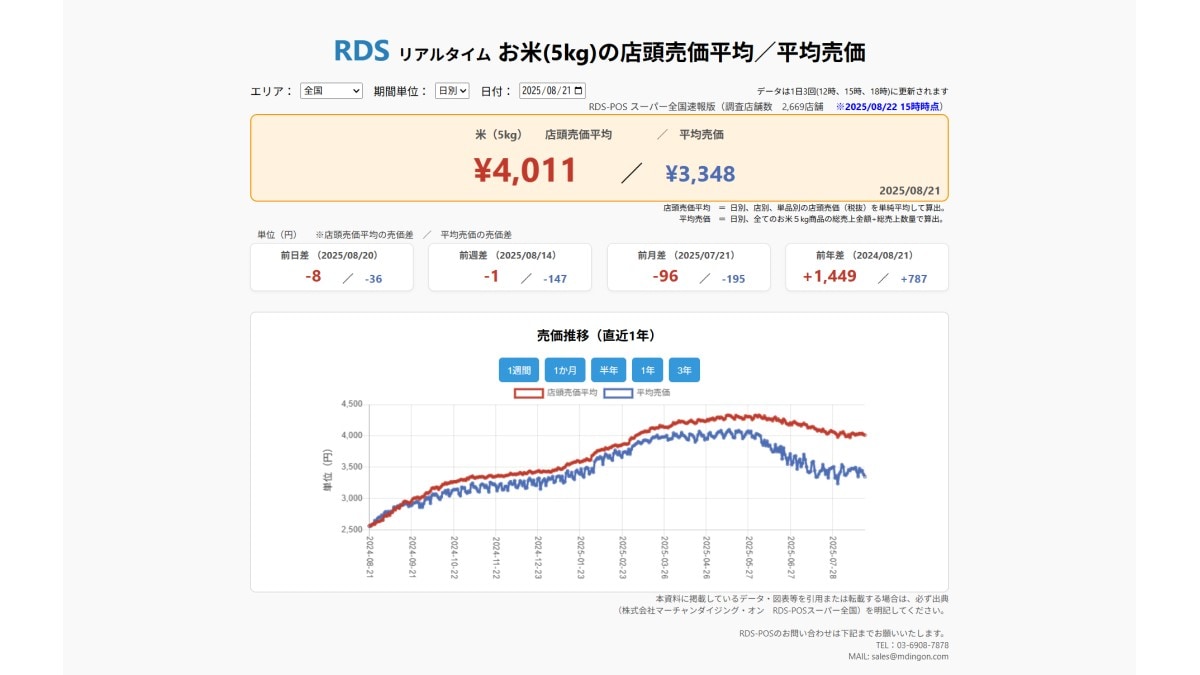This screenshot has height=675, width=1200.
Task: Click the +787 yearly average price difference
Action: (x=914, y=279)
